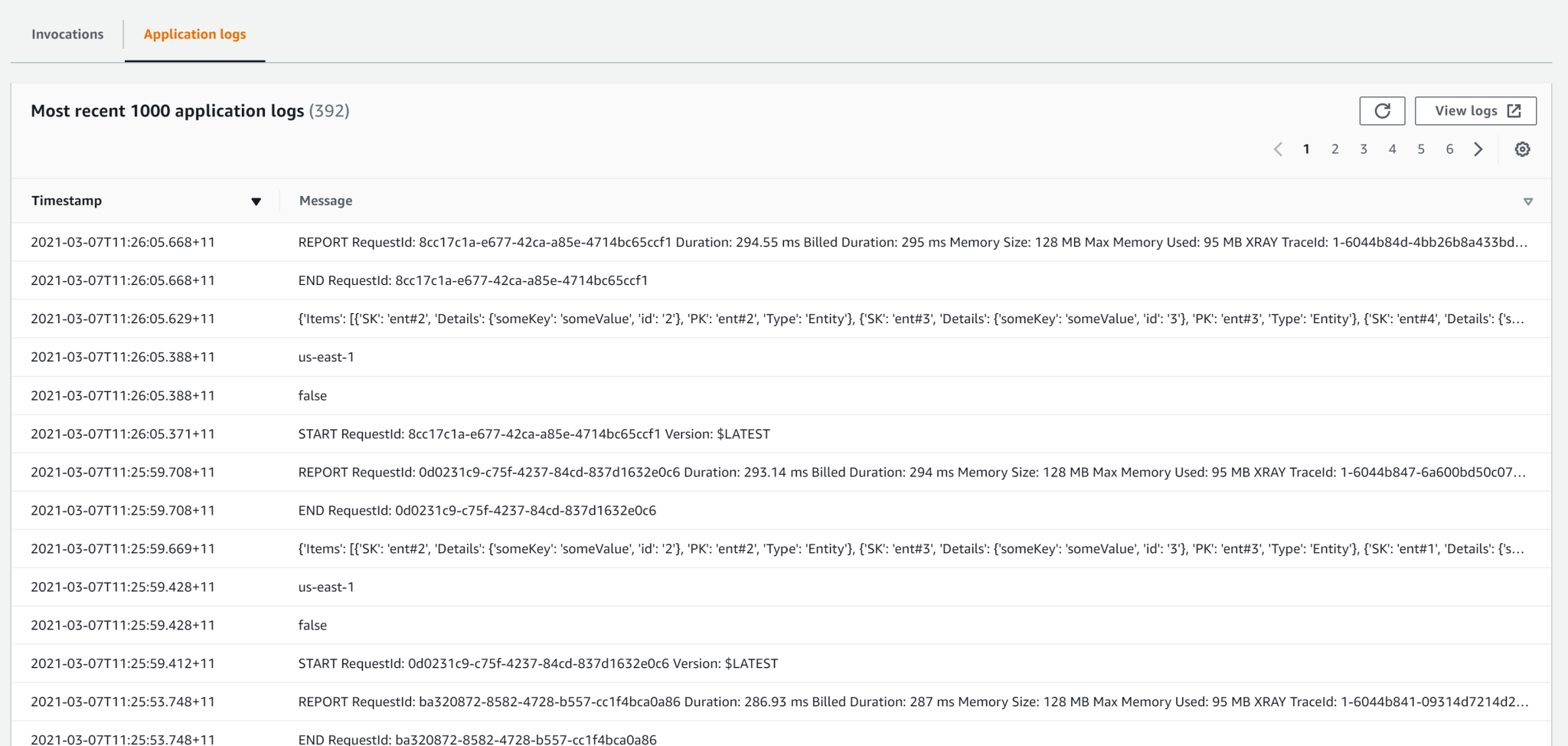
Task: Jump to page 6 of logs
Action: [1449, 149]
